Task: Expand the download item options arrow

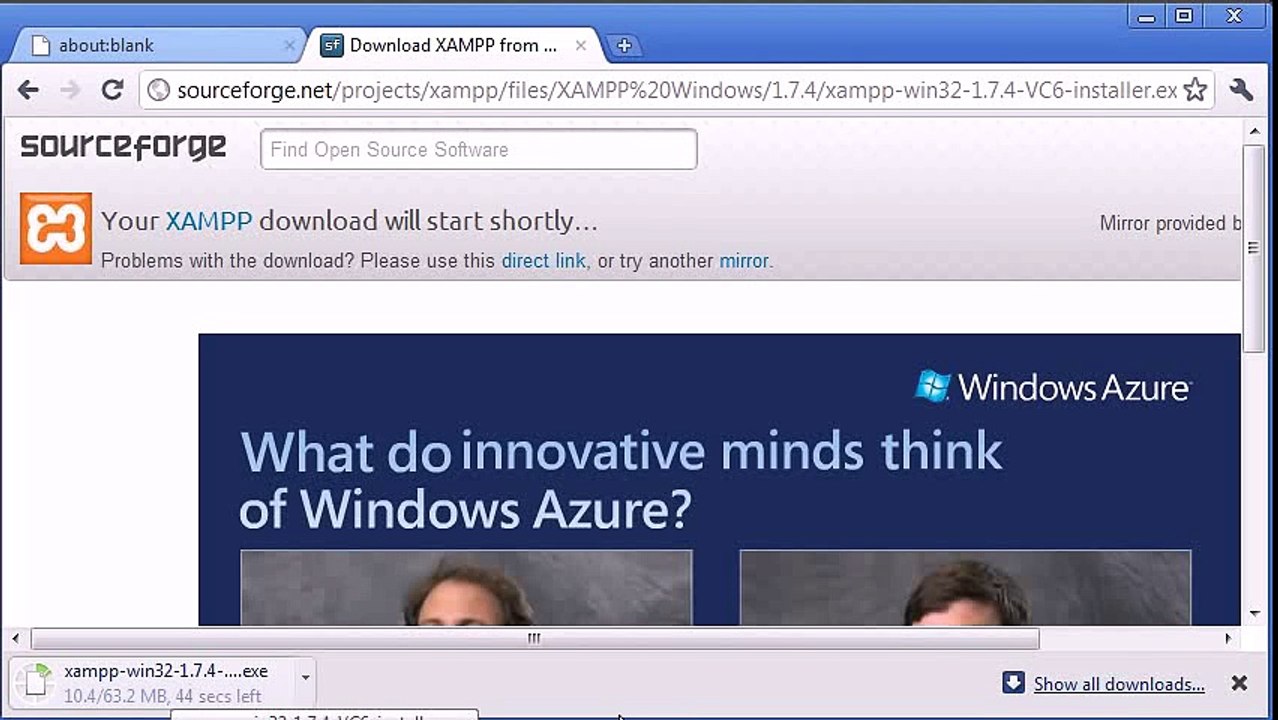Action: click(305, 678)
